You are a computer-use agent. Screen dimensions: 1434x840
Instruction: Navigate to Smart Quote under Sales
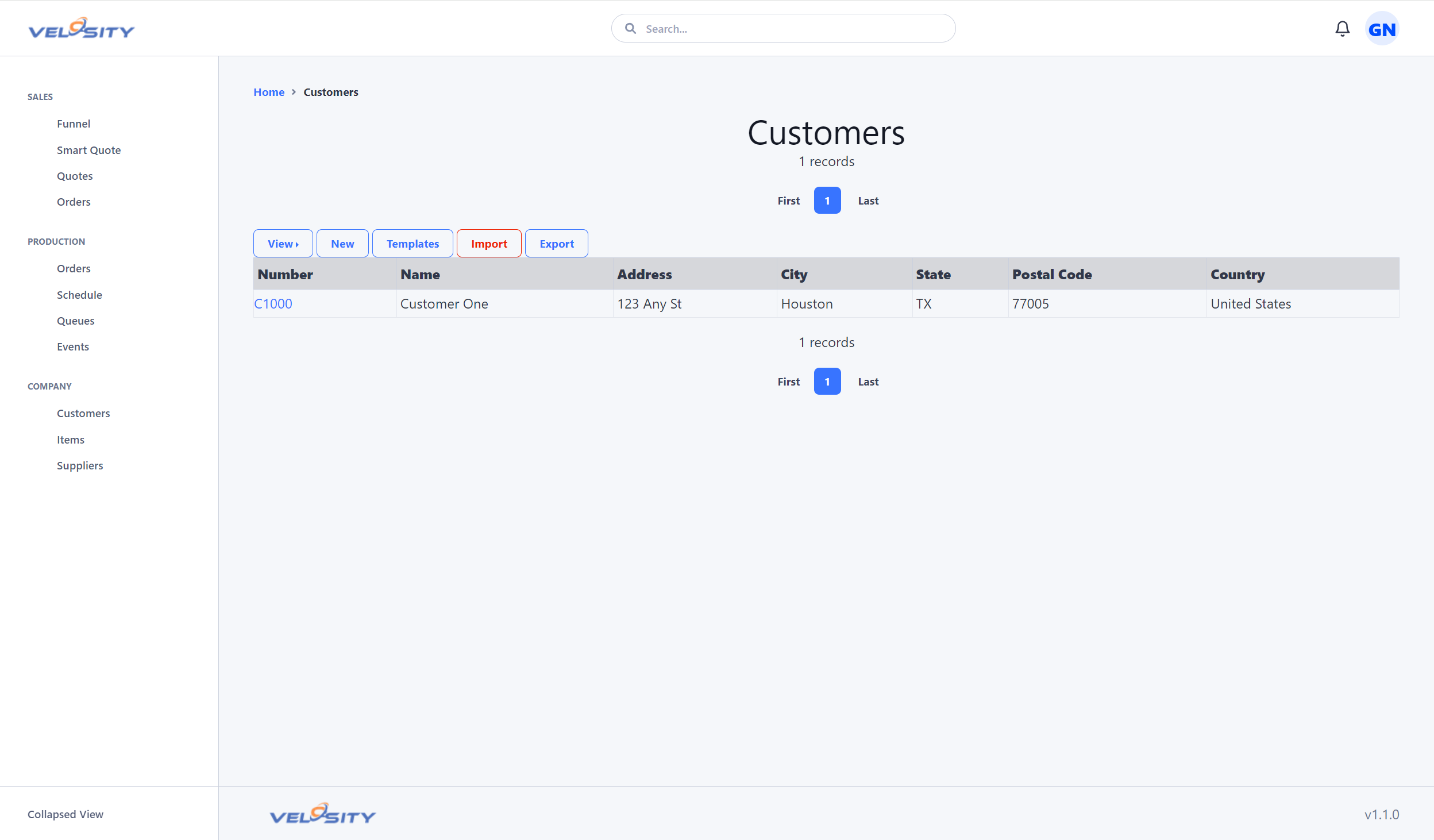[x=89, y=149]
